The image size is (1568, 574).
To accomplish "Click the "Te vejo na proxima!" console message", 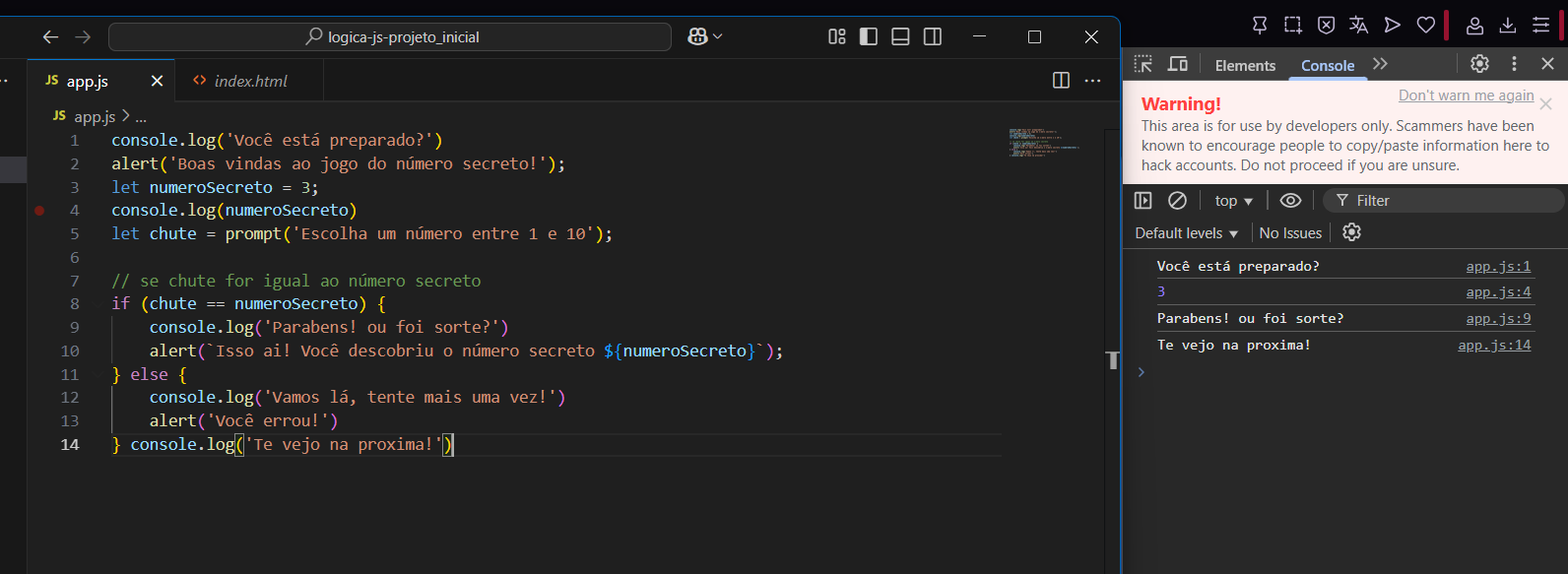I will tap(1234, 345).
